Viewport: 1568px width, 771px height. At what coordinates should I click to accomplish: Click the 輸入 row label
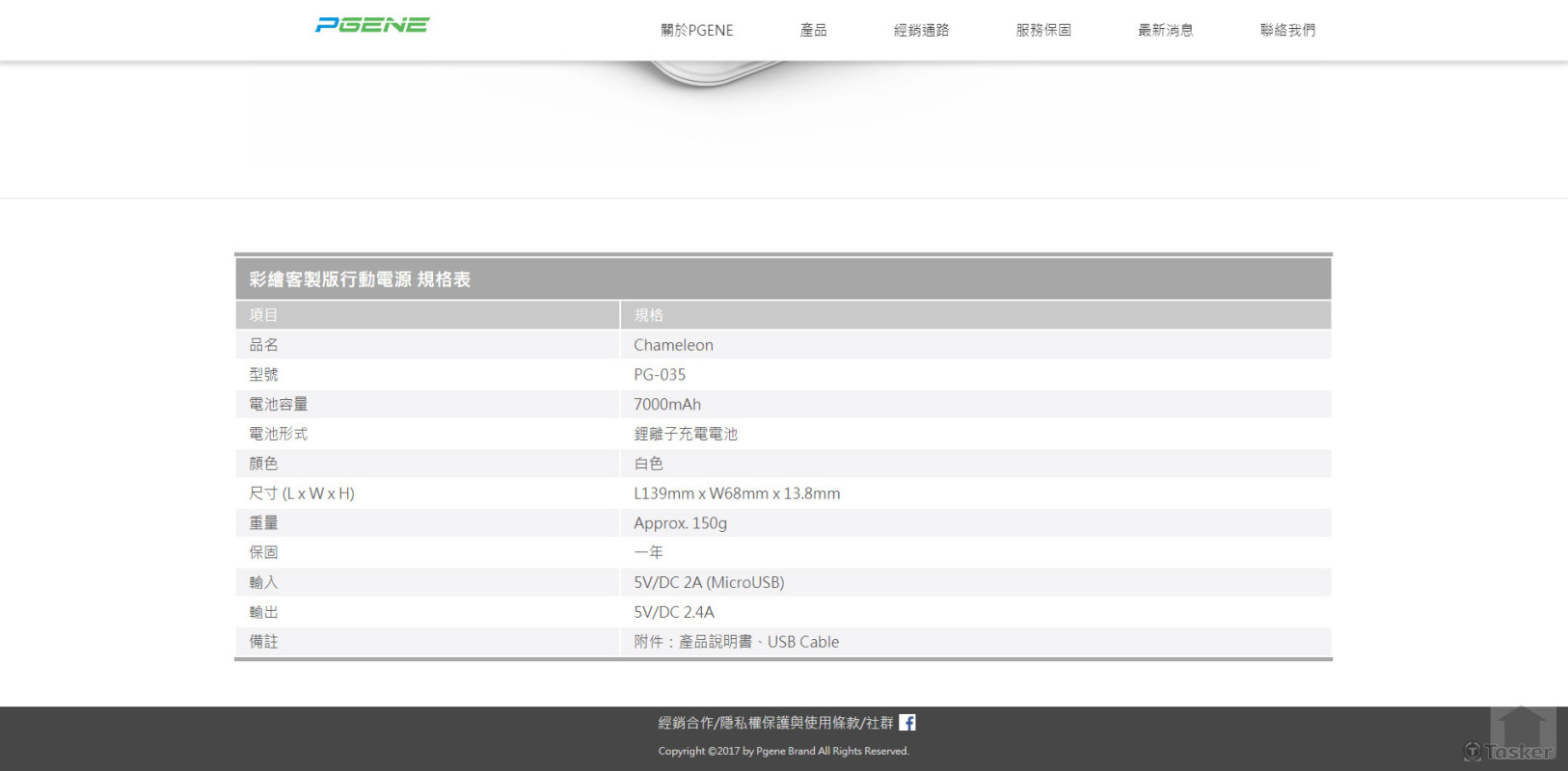click(263, 582)
